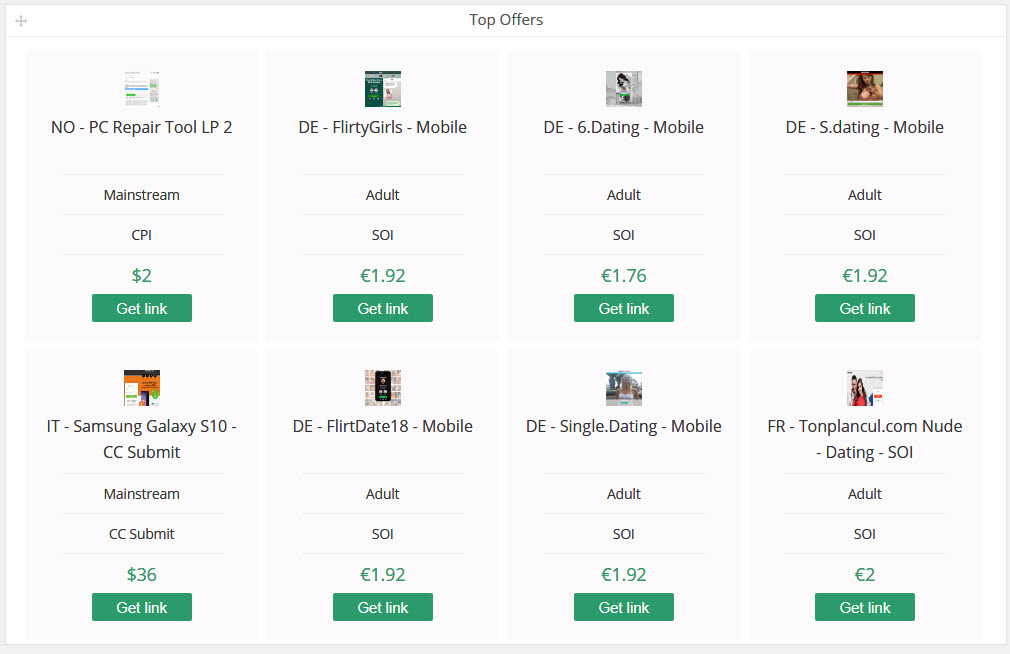Select the title DE - 6.Dating - Mobile
Viewport: 1010px width, 654px height.
(x=624, y=127)
